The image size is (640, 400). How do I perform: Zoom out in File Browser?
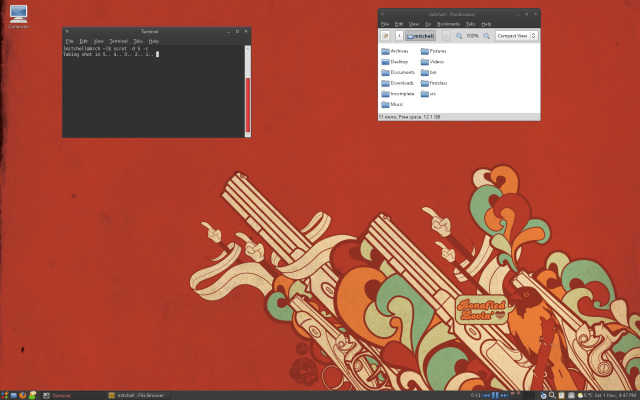459,36
